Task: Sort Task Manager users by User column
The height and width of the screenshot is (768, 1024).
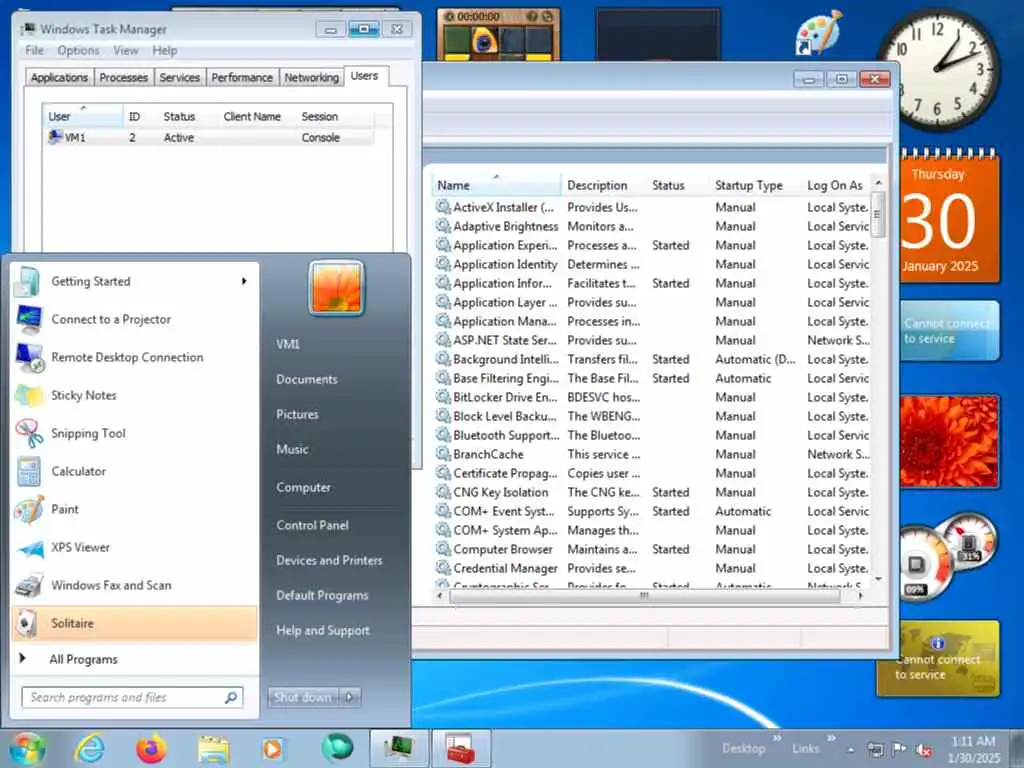Action: (83, 116)
